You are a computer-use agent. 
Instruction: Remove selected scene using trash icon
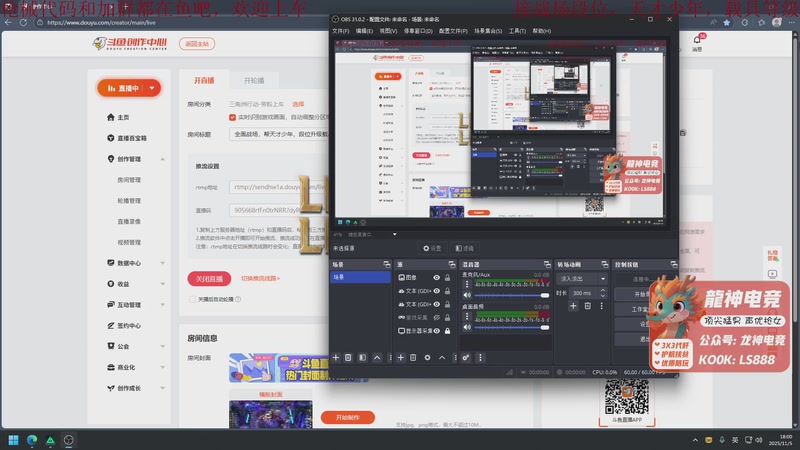point(348,358)
